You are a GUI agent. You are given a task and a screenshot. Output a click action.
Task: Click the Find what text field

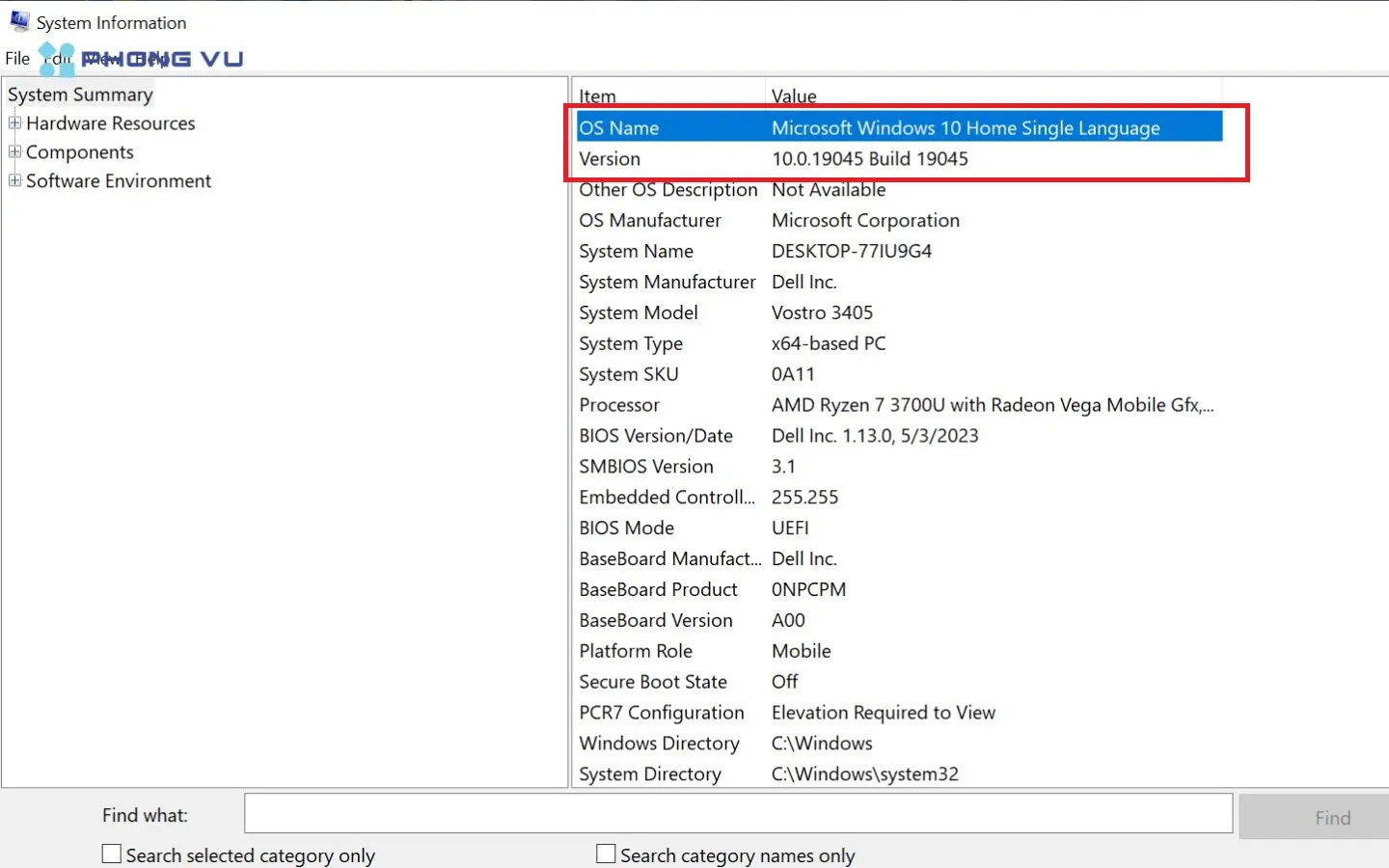(x=738, y=814)
